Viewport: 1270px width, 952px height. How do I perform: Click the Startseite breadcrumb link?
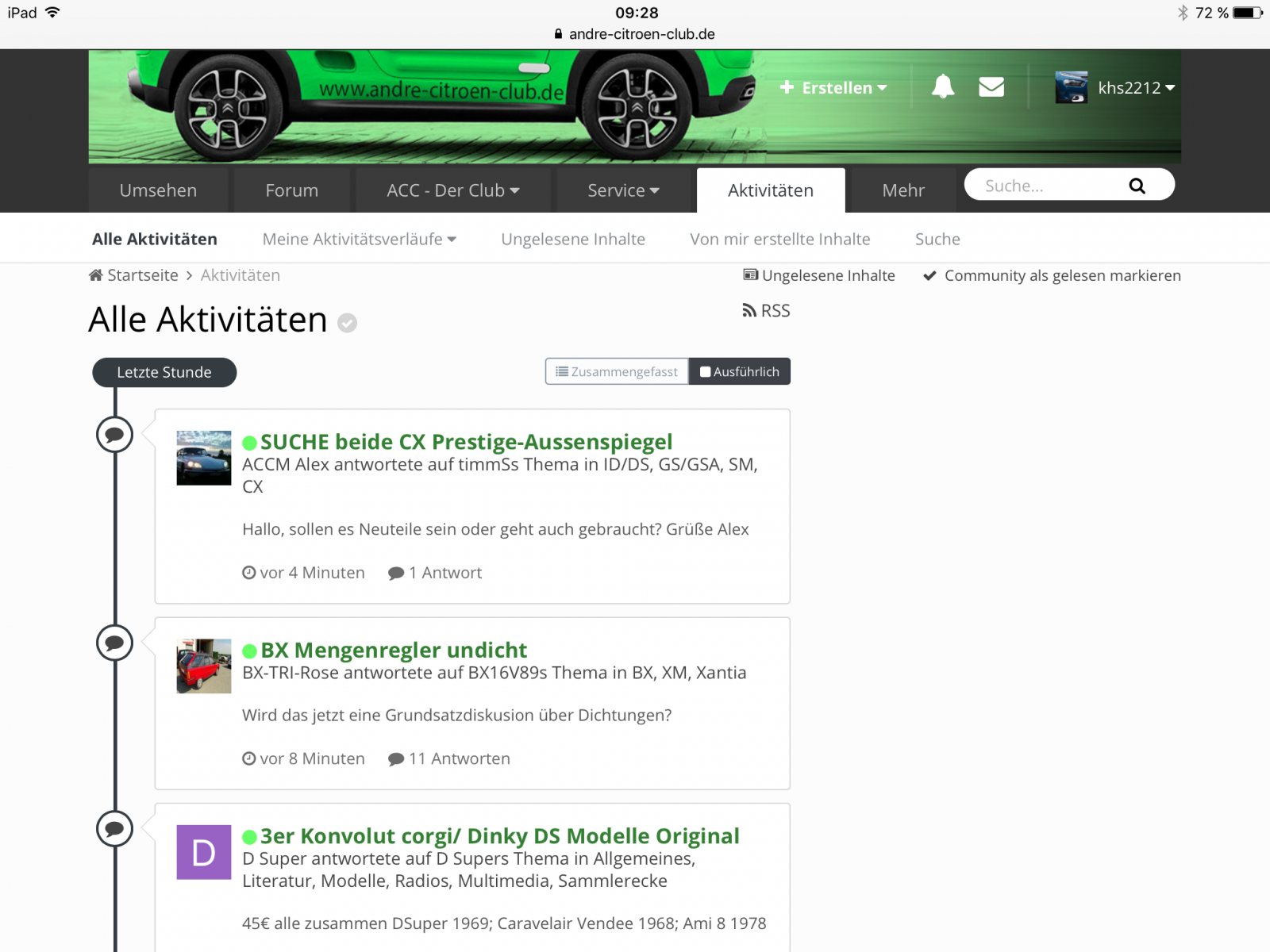coord(143,275)
